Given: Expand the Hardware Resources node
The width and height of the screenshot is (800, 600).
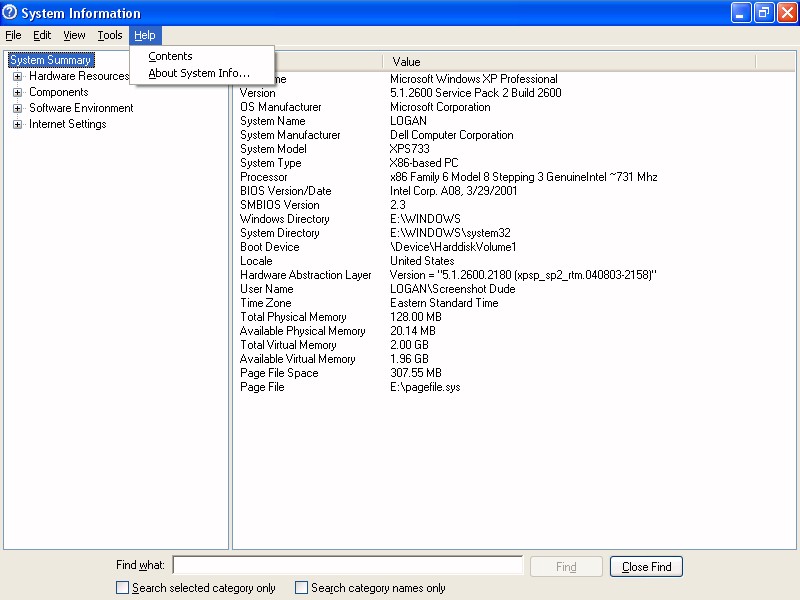Looking at the screenshot, I should (x=17, y=77).
